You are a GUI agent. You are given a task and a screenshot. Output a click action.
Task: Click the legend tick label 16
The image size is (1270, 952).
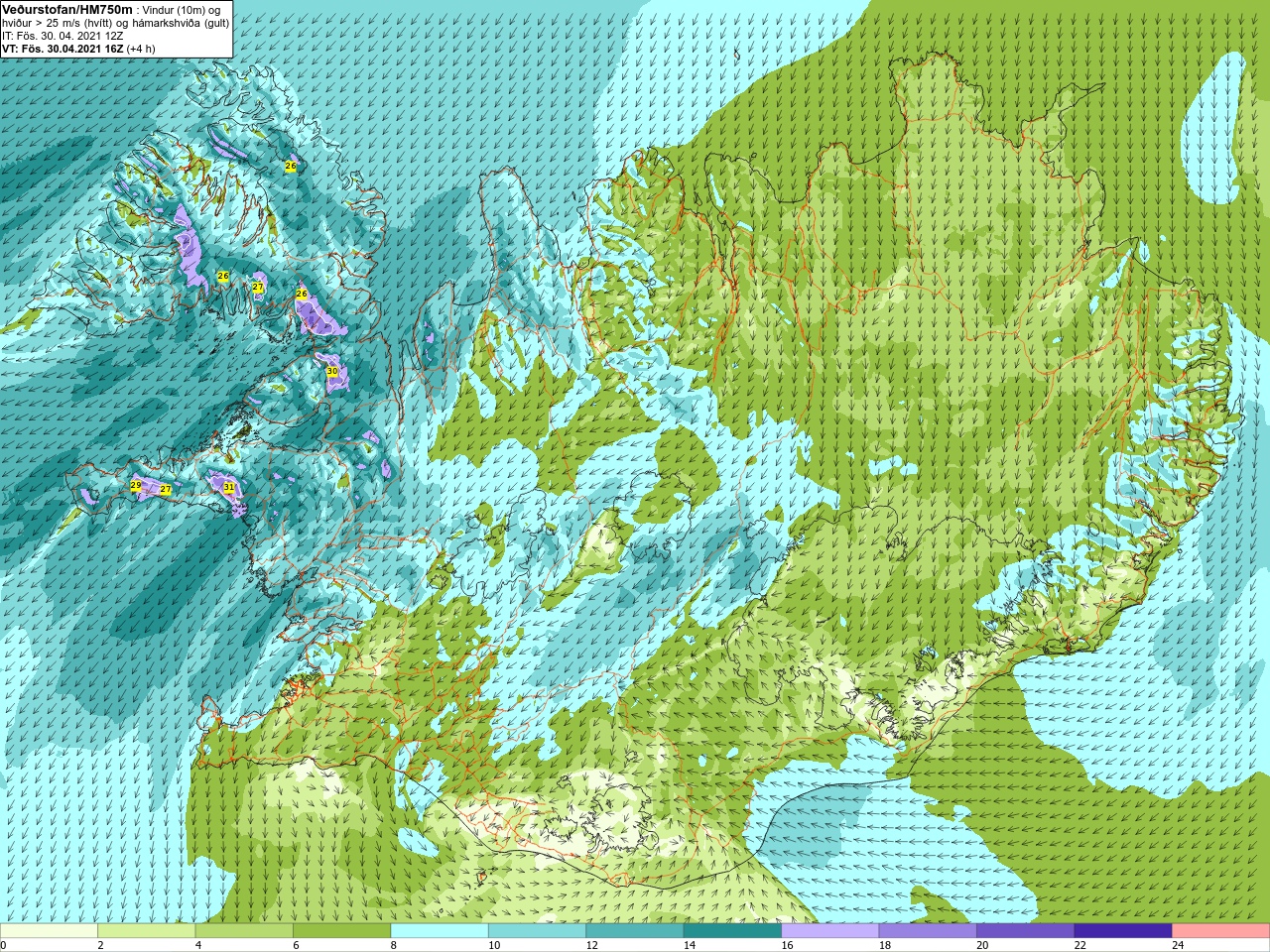787,945
